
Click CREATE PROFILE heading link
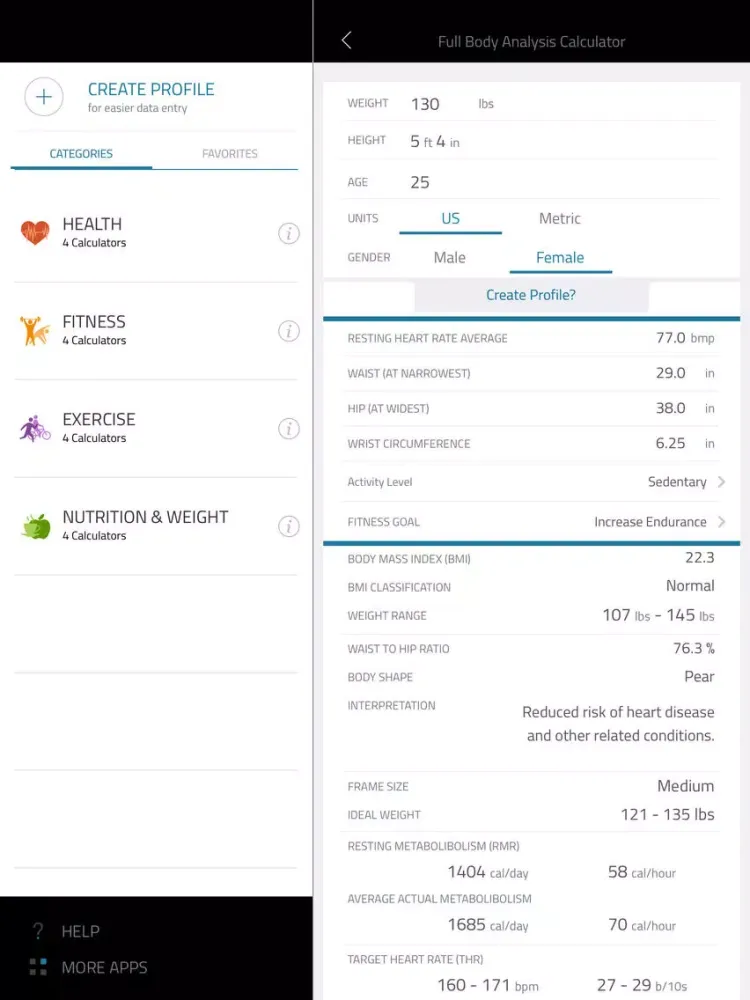coord(151,89)
